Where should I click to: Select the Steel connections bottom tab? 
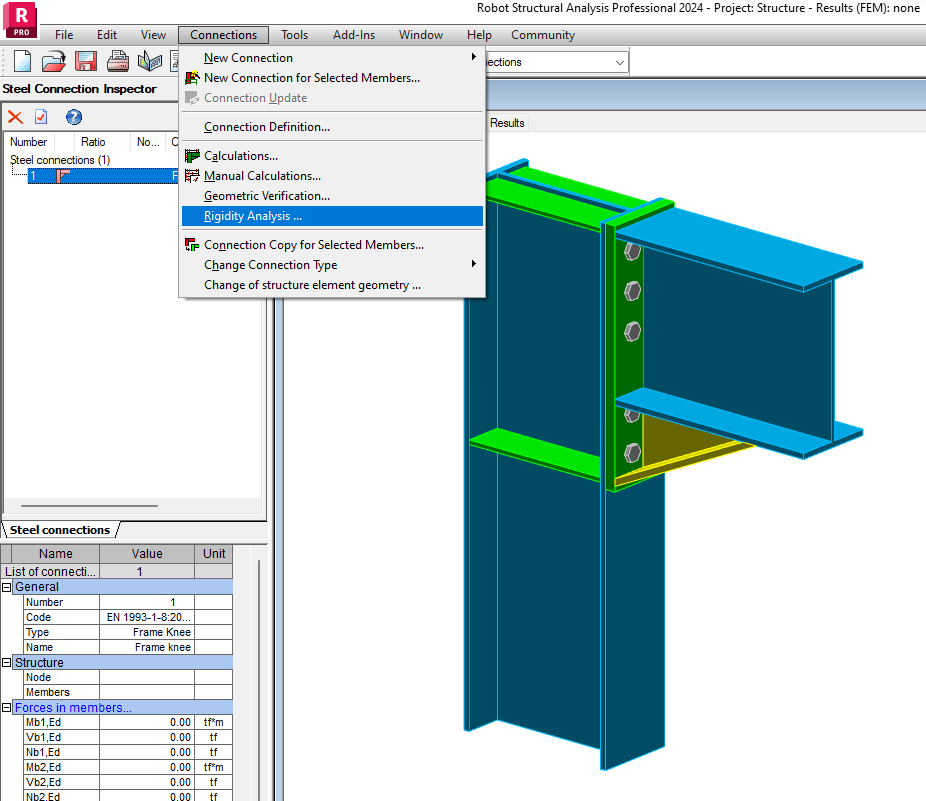(x=60, y=530)
